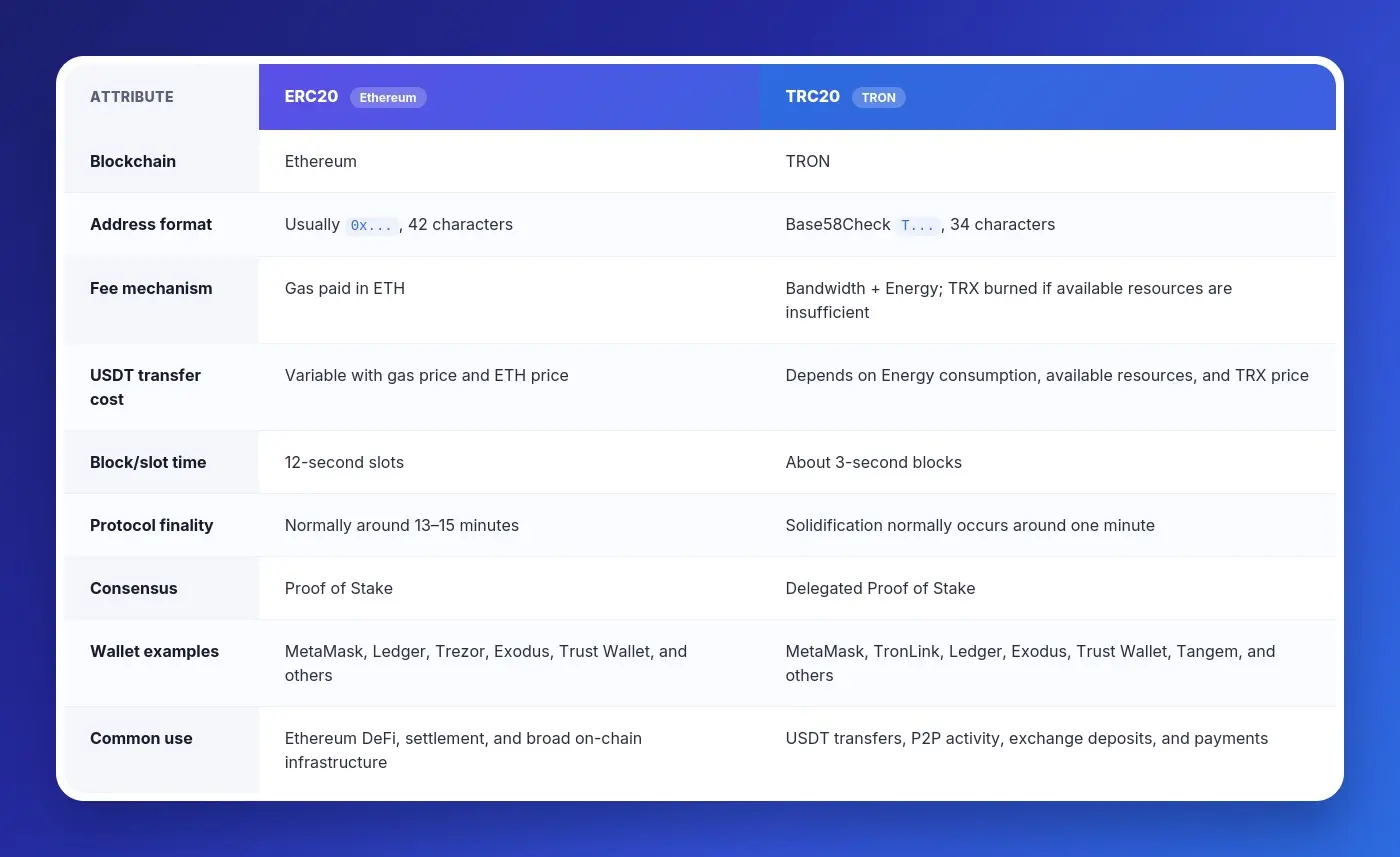Select the Blockchain row label
This screenshot has width=1400, height=857.
[133, 161]
